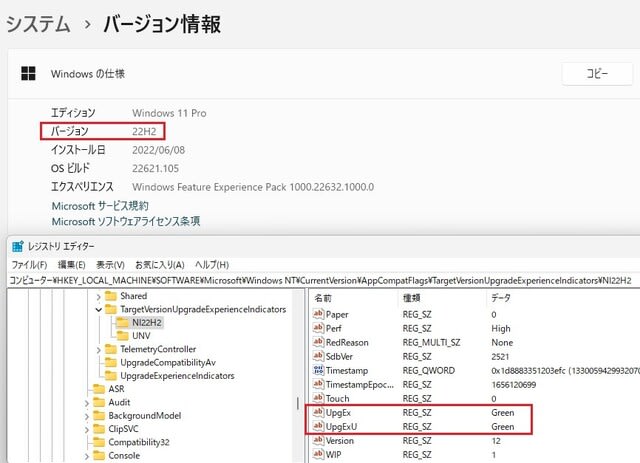The height and width of the screenshot is (463, 640).
Task: Click the 2022/06/08 install date value
Action: [158, 150]
